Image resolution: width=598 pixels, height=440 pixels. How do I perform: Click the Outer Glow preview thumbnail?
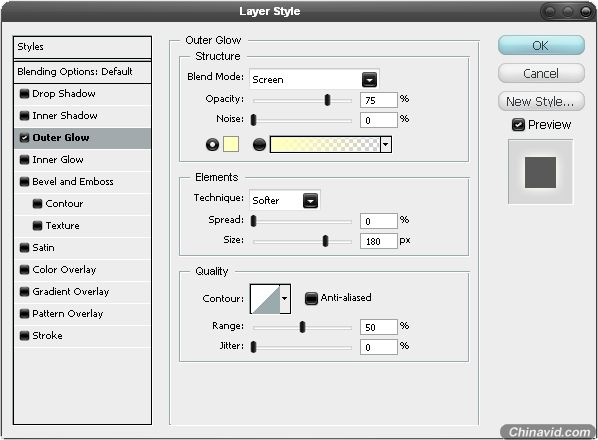point(540,172)
